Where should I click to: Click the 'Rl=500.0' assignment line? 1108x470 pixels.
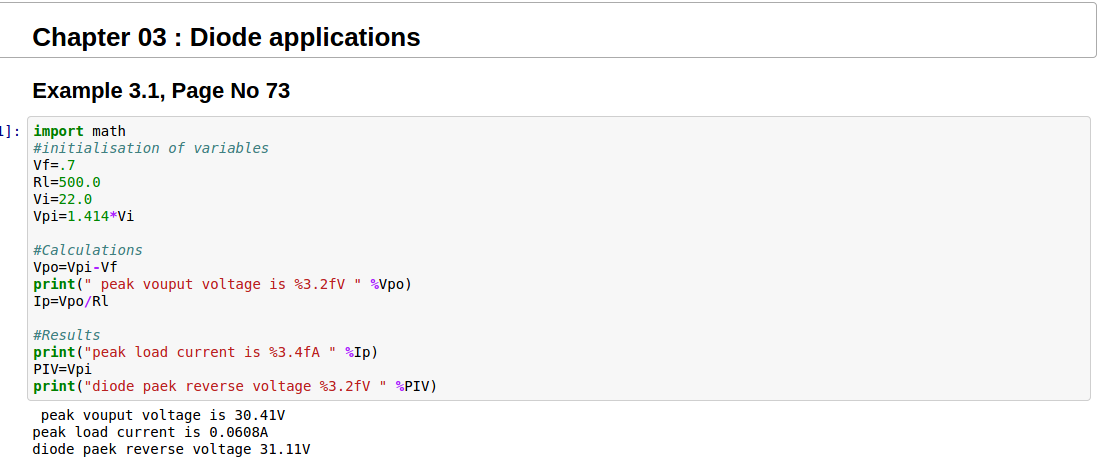click(x=66, y=182)
